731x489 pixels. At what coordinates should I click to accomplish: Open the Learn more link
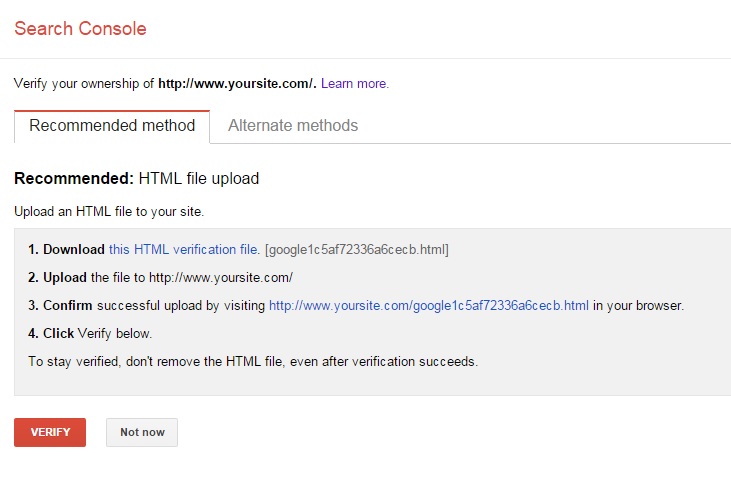coord(355,84)
